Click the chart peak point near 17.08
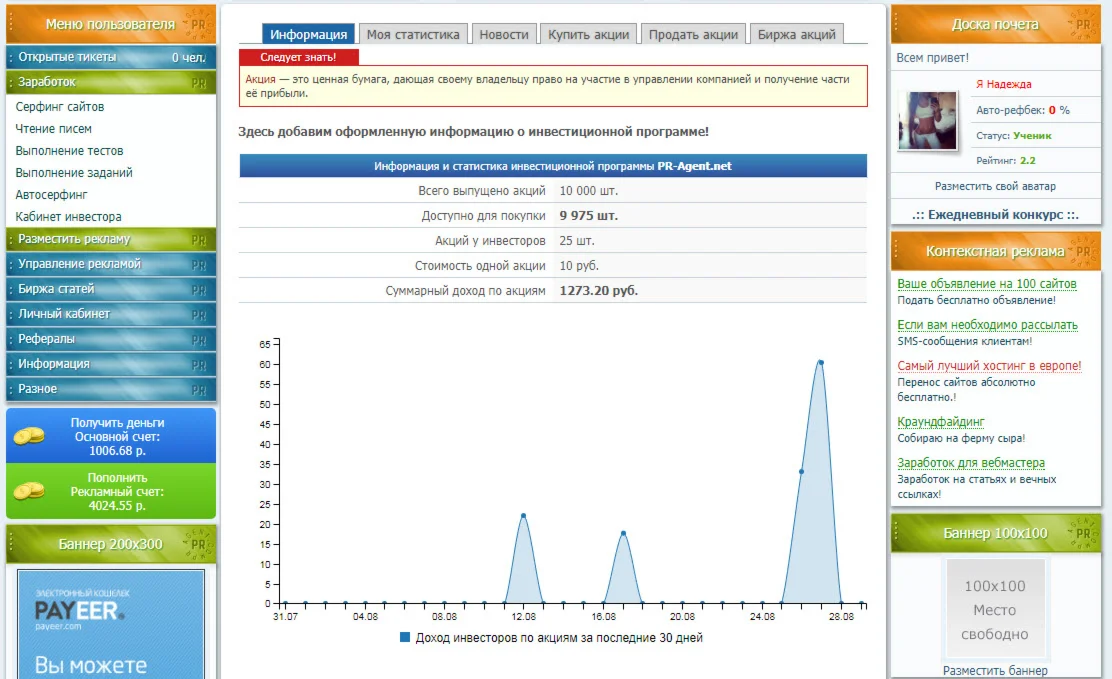The height and width of the screenshot is (679, 1112). pos(623,534)
